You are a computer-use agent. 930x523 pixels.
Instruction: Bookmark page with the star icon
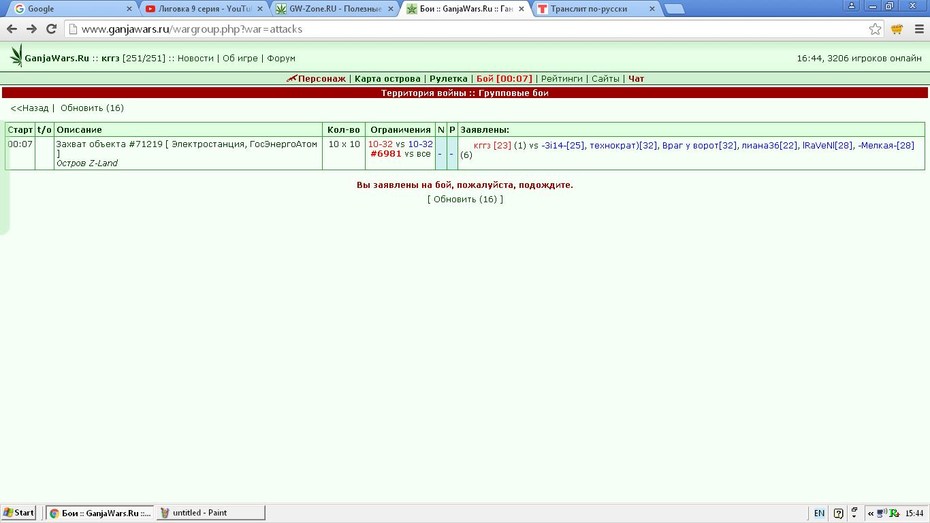tap(875, 29)
